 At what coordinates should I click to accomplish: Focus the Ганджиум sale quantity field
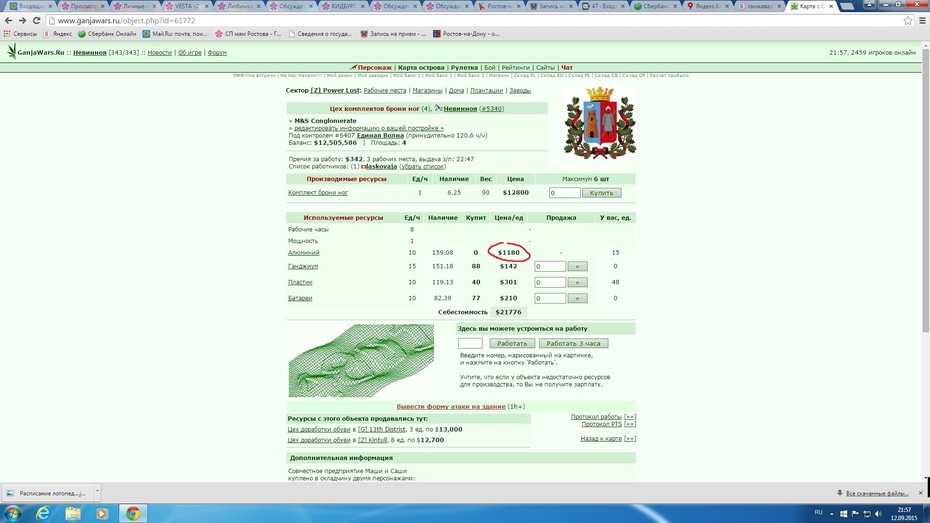pos(550,267)
